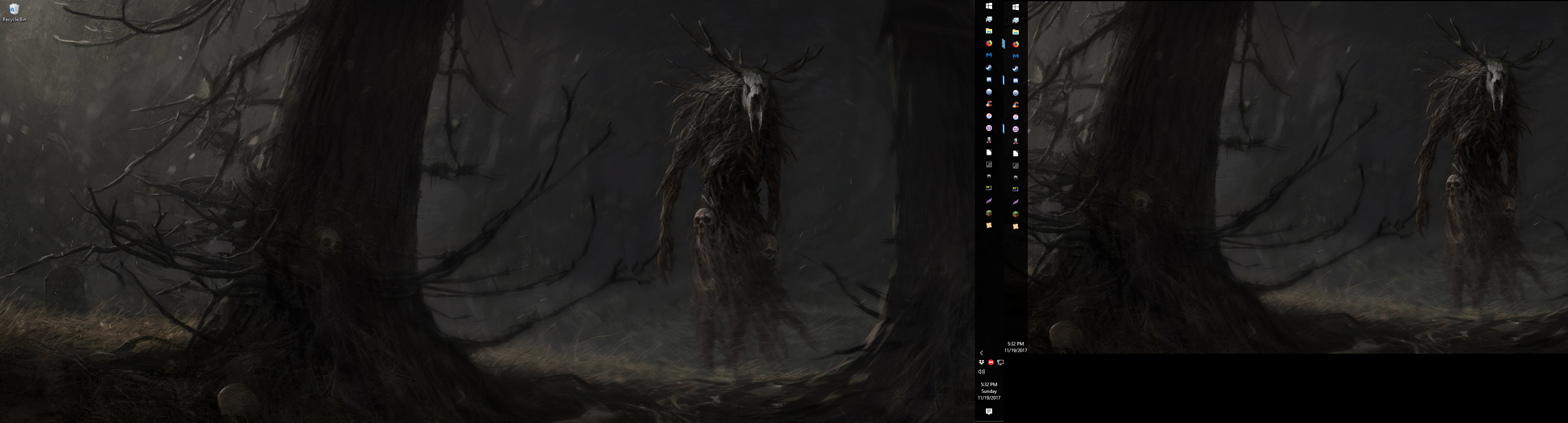Open qBittorrent from the primary taskbar
Viewport: 1568px width, 423px height.
pos(989,92)
